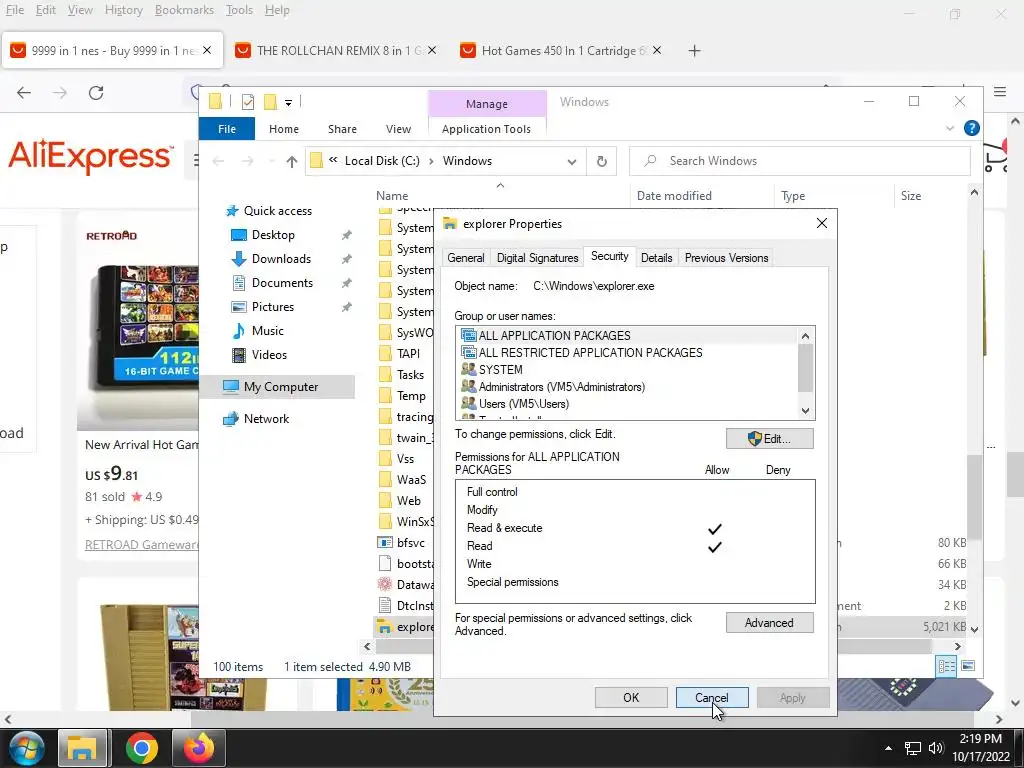This screenshot has height=768, width=1024.
Task: Open the Application Tools ribbon tab
Action: point(486,129)
